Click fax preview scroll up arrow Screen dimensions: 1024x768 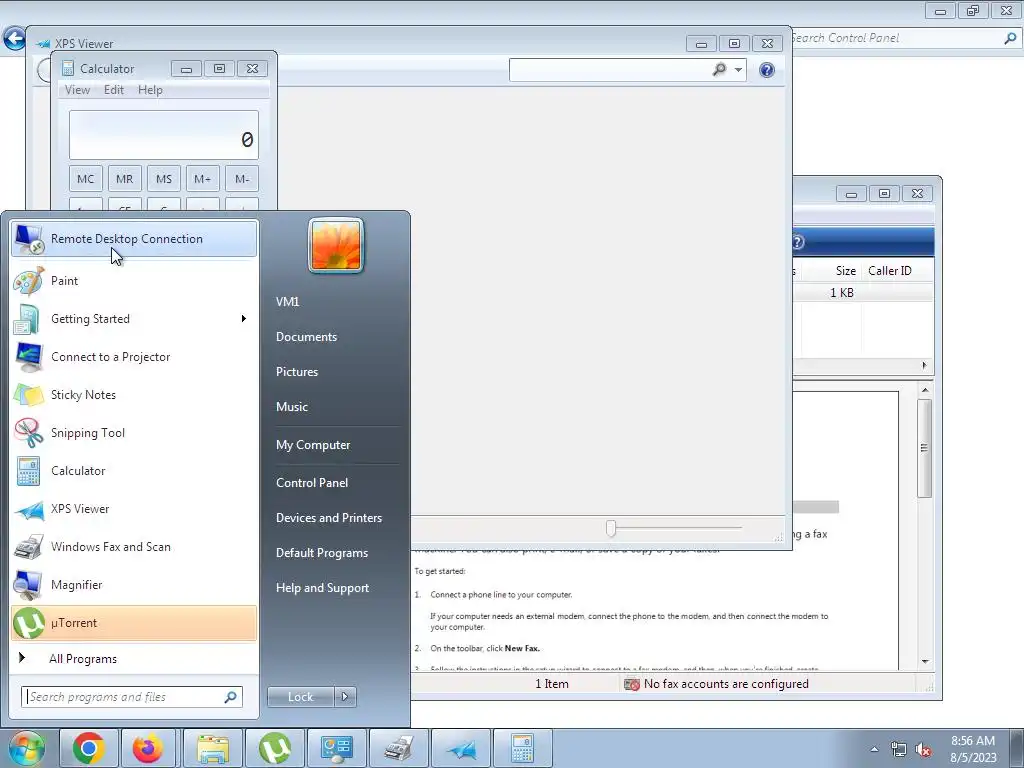tap(925, 390)
